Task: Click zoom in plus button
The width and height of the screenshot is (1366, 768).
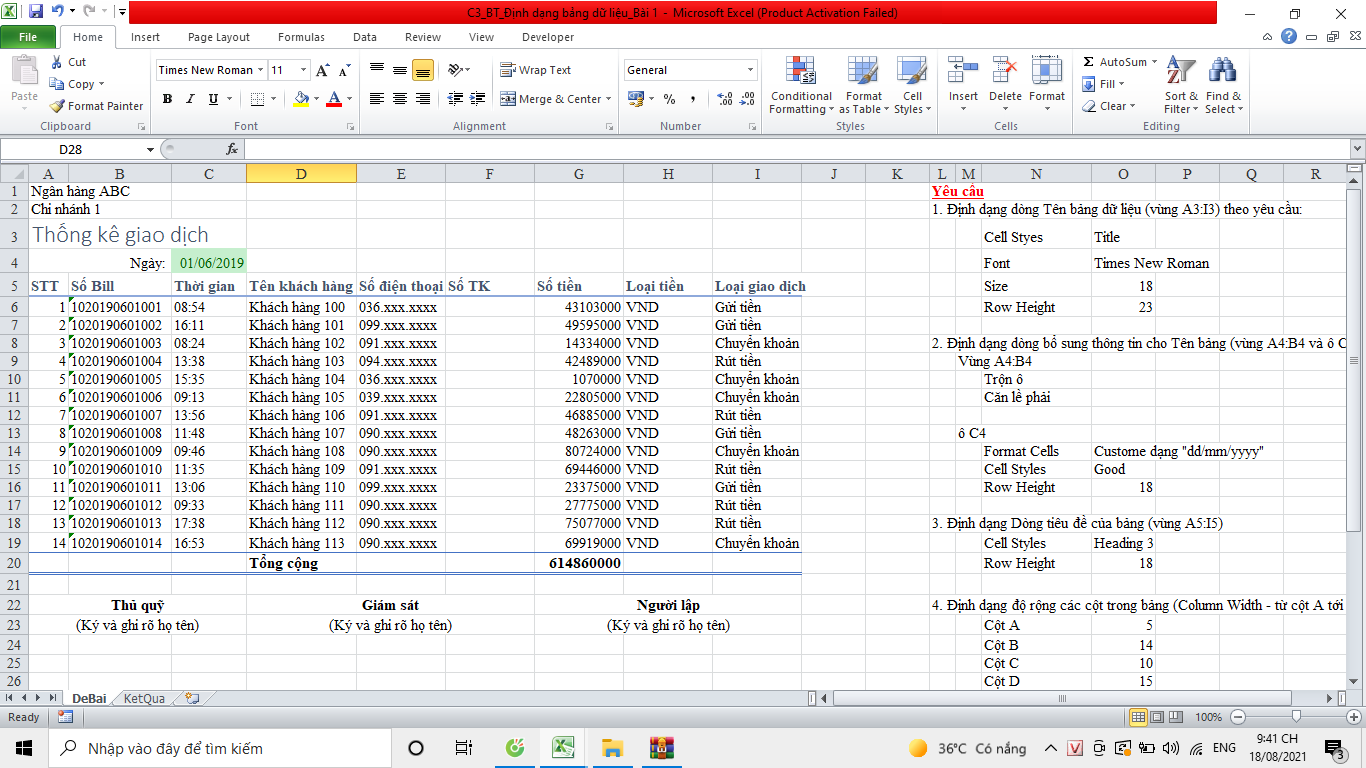Action: pyautogui.click(x=1353, y=717)
